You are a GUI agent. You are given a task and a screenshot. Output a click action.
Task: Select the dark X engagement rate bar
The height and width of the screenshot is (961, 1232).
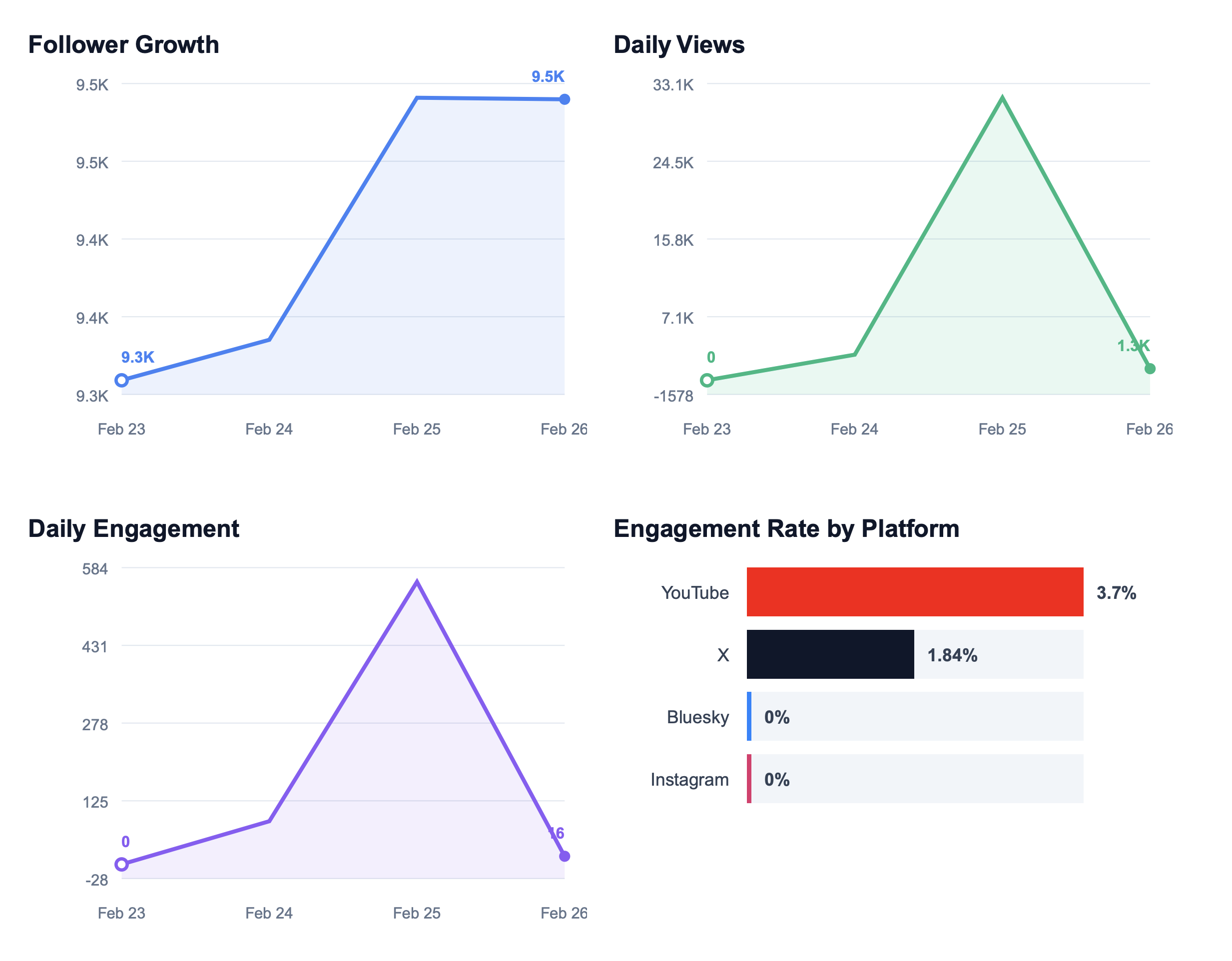tap(830, 654)
